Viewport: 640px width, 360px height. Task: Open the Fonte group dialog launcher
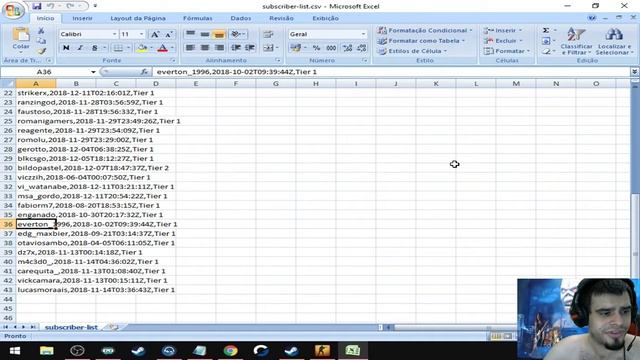click(x=173, y=60)
